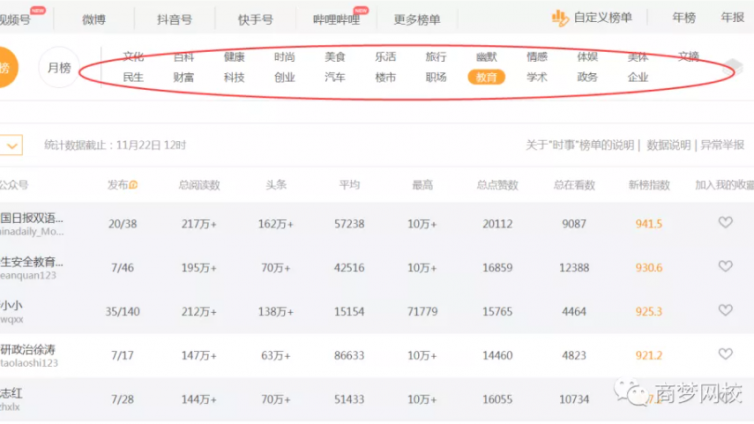The image size is (754, 424).
Task: Click the highlighted 教育 category
Action: (487, 77)
